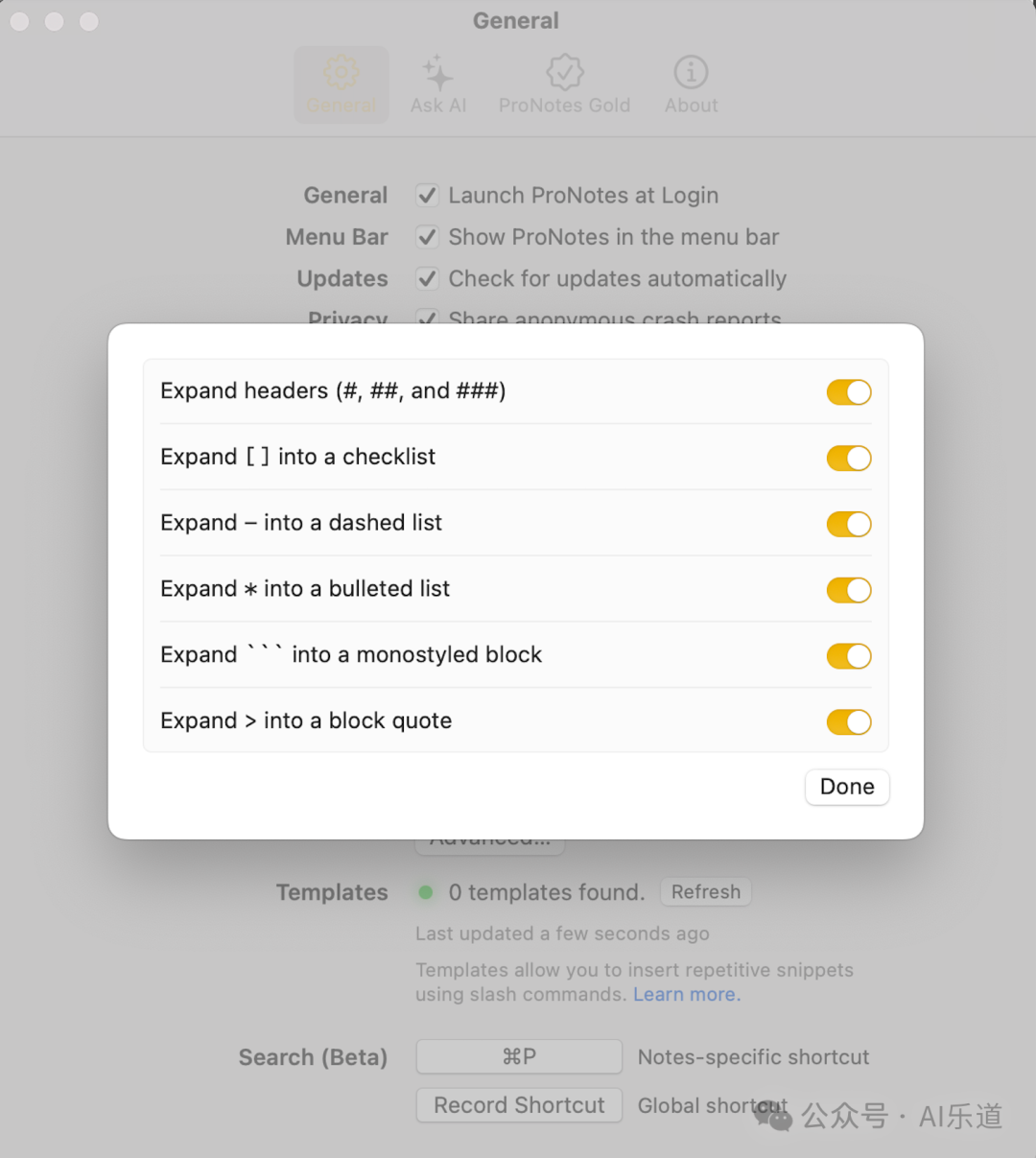Toggle the monostyled block expansion switch
The height and width of the screenshot is (1158, 1036).
pos(849,656)
